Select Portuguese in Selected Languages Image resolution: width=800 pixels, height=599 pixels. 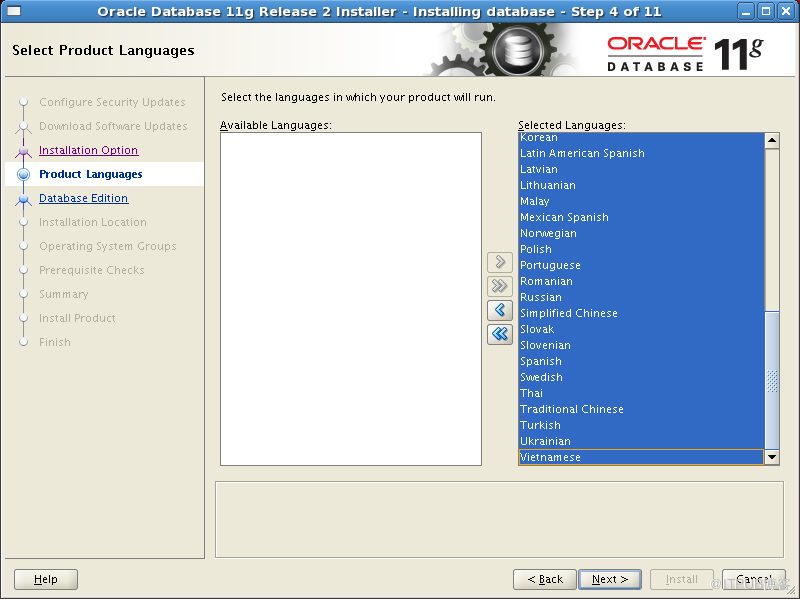[641, 265]
